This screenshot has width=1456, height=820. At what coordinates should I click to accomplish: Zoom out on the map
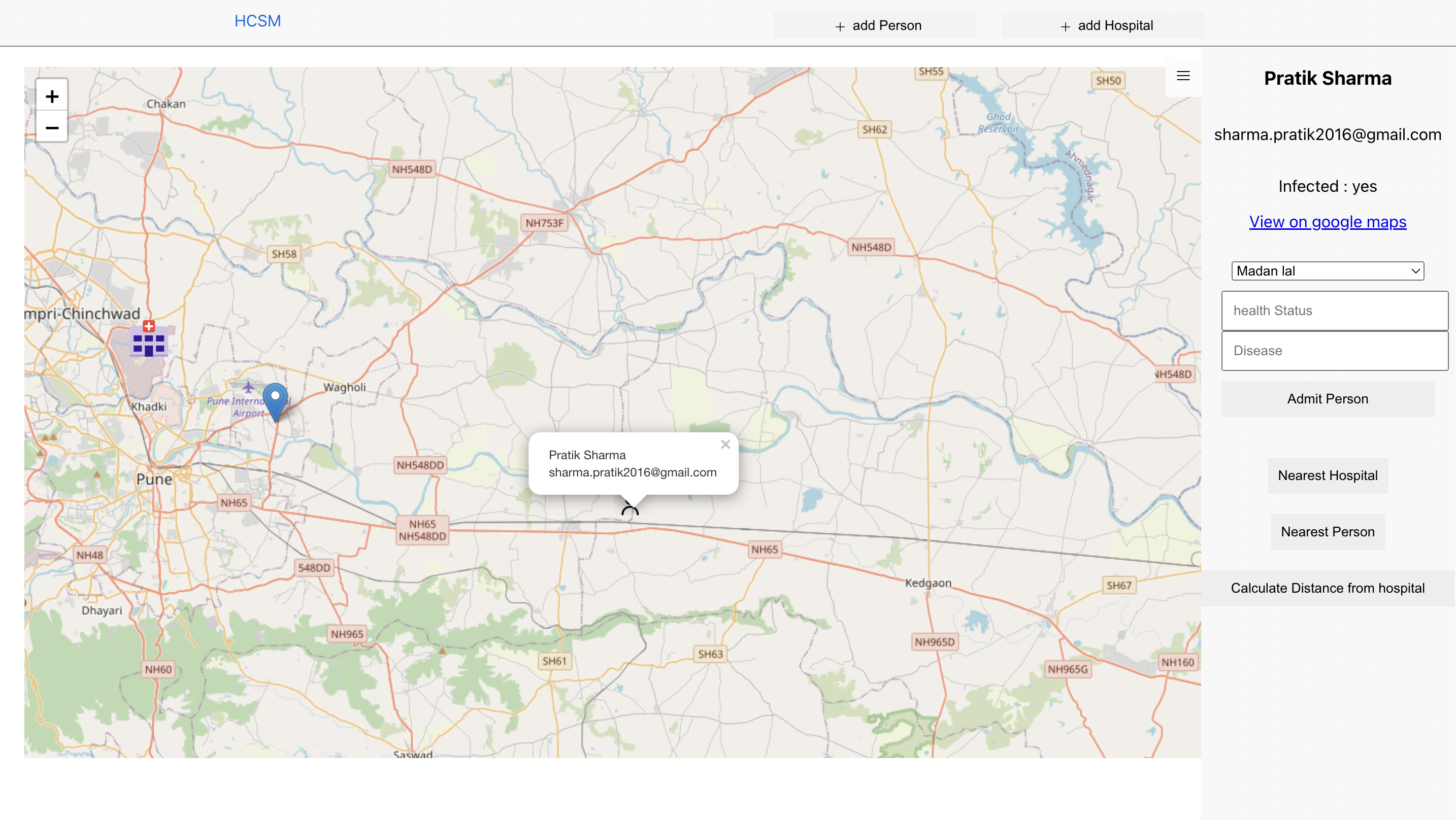pos(52,128)
